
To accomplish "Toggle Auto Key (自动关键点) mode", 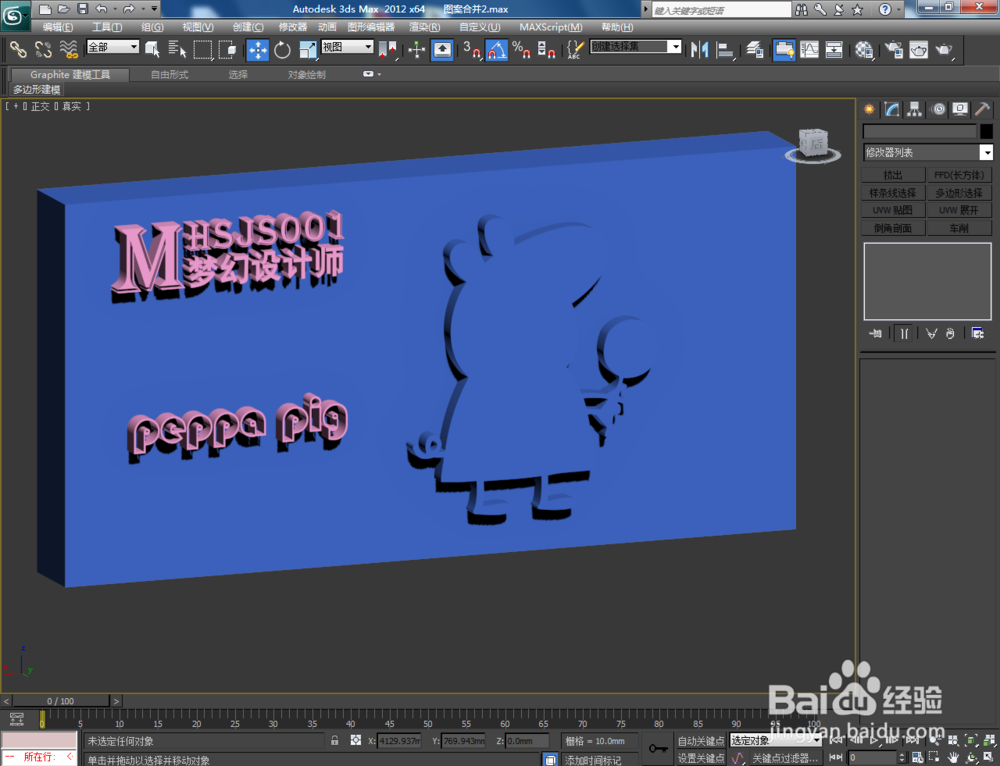I will (701, 740).
